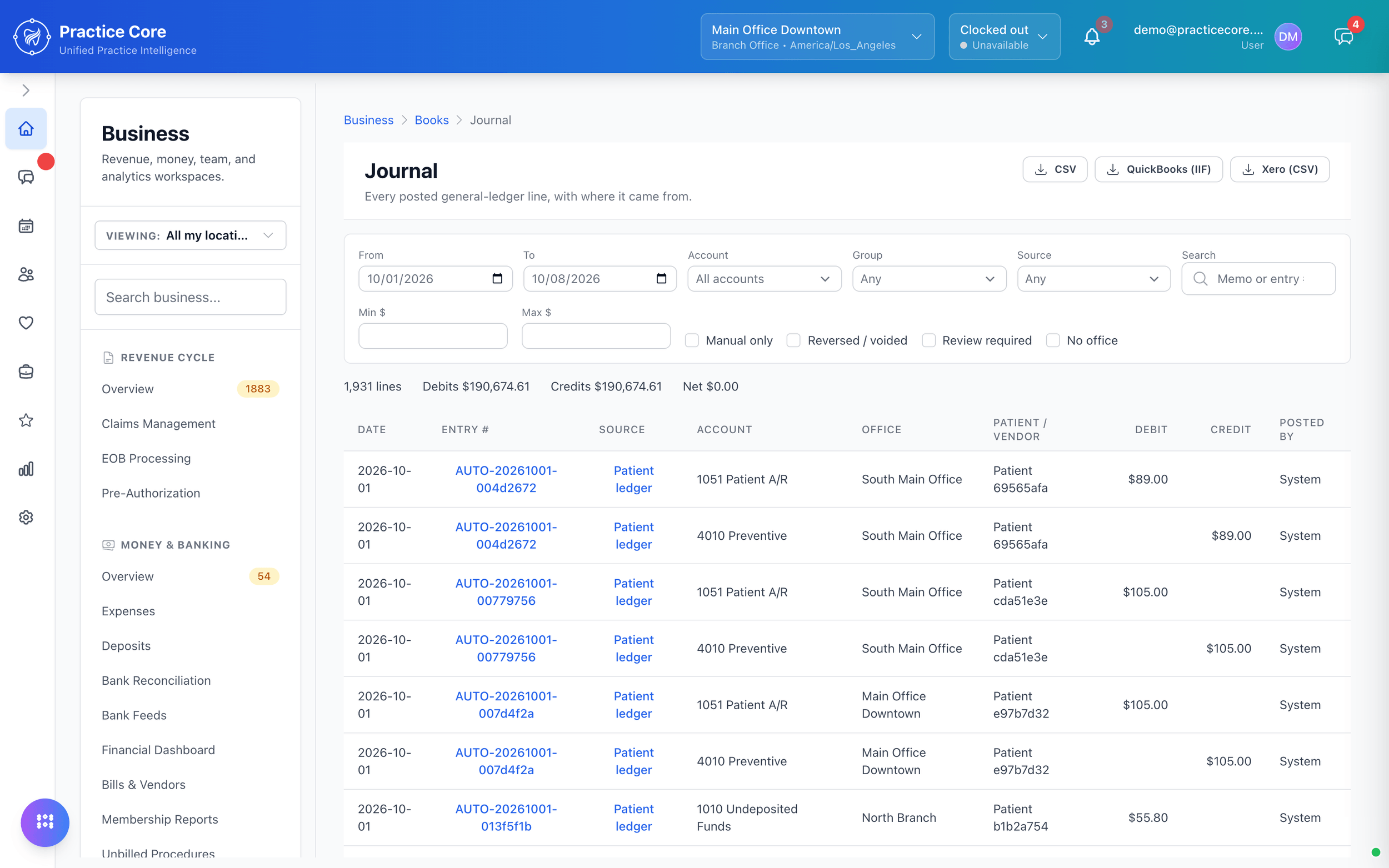Image resolution: width=1389 pixels, height=868 pixels.
Task: Click the DM user avatar
Action: (x=1288, y=37)
